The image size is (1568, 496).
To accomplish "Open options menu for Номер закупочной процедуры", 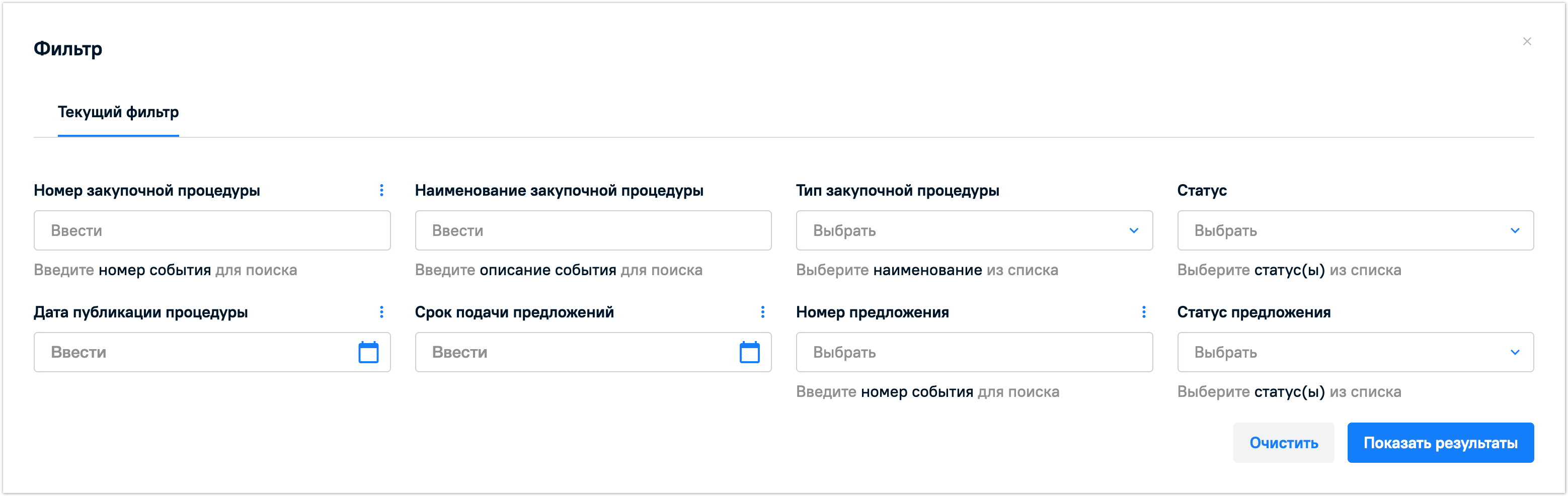I will [381, 191].
